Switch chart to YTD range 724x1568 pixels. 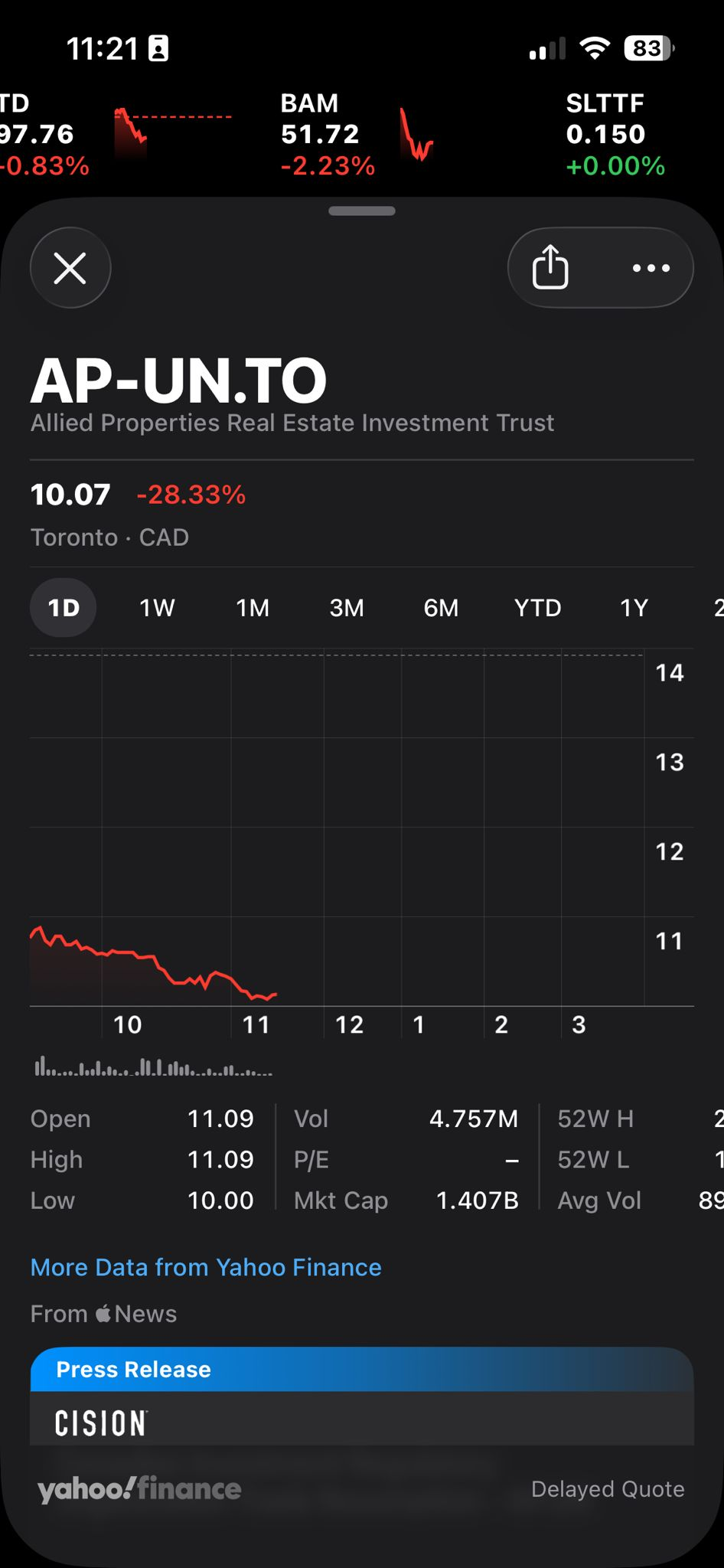point(537,608)
